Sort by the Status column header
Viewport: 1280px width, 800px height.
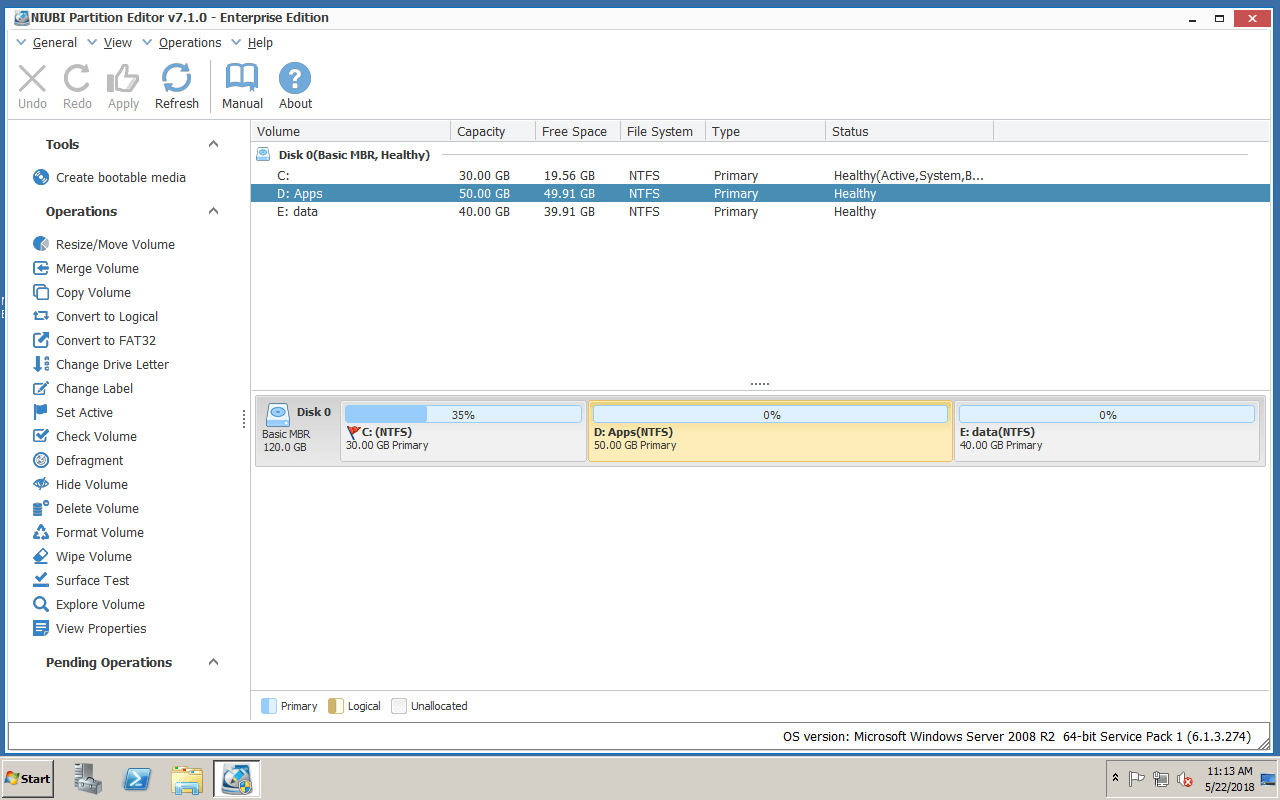910,131
